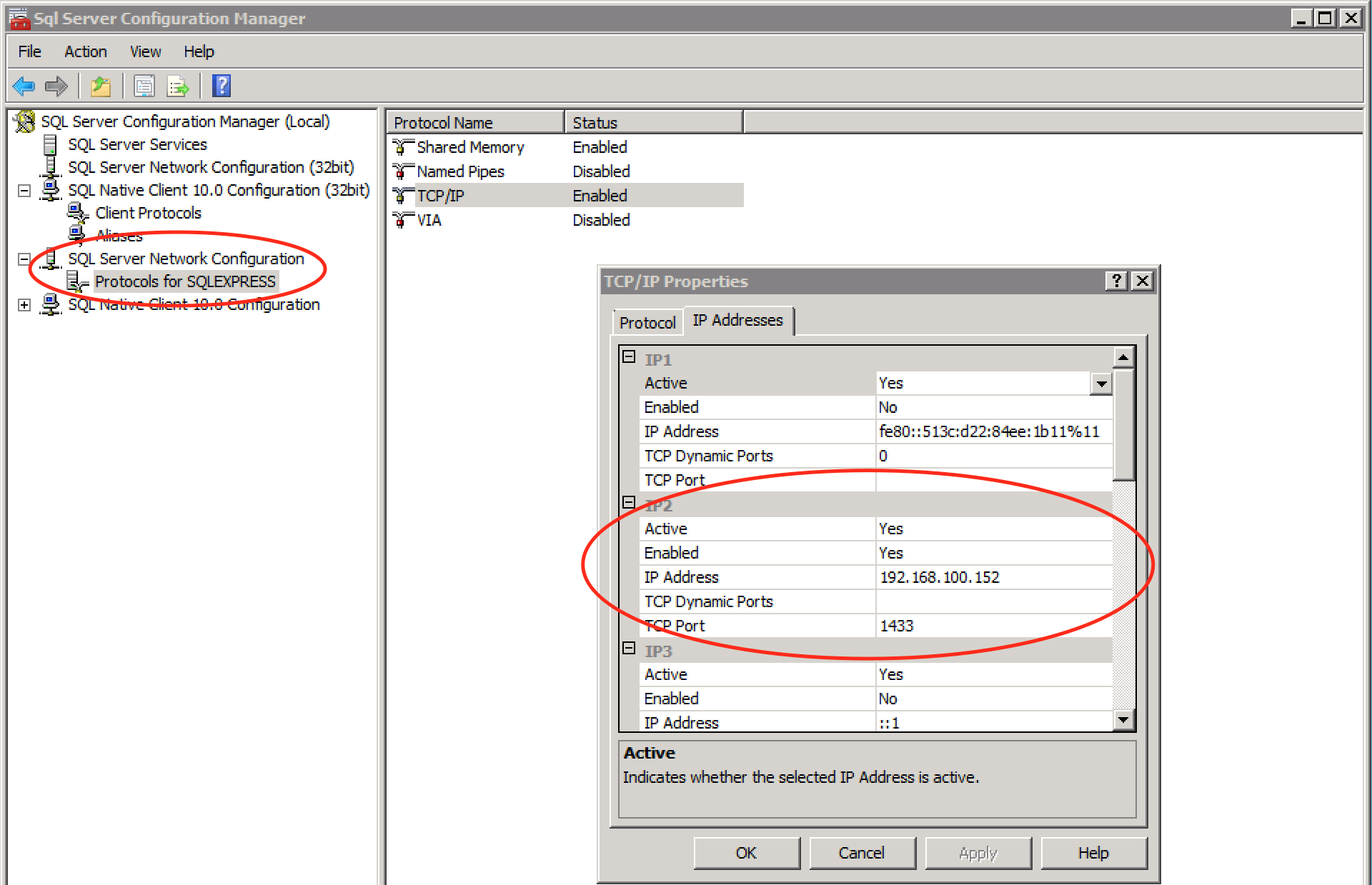Click the Up one level folder icon
The image size is (1372, 885).
[x=101, y=86]
